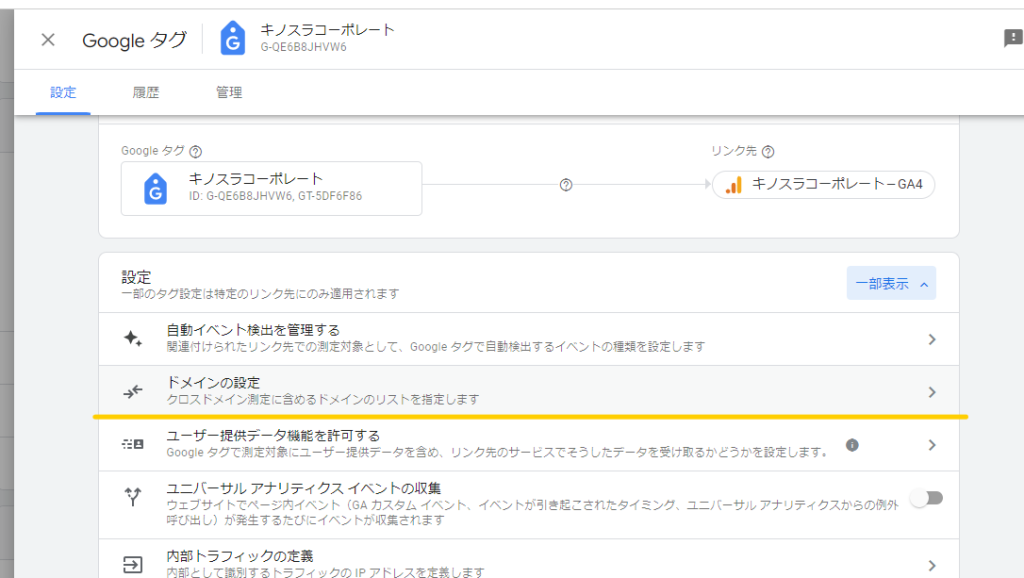Toggle ユニバーサル アナリティクス イベントの収集 switch

pos(927,498)
